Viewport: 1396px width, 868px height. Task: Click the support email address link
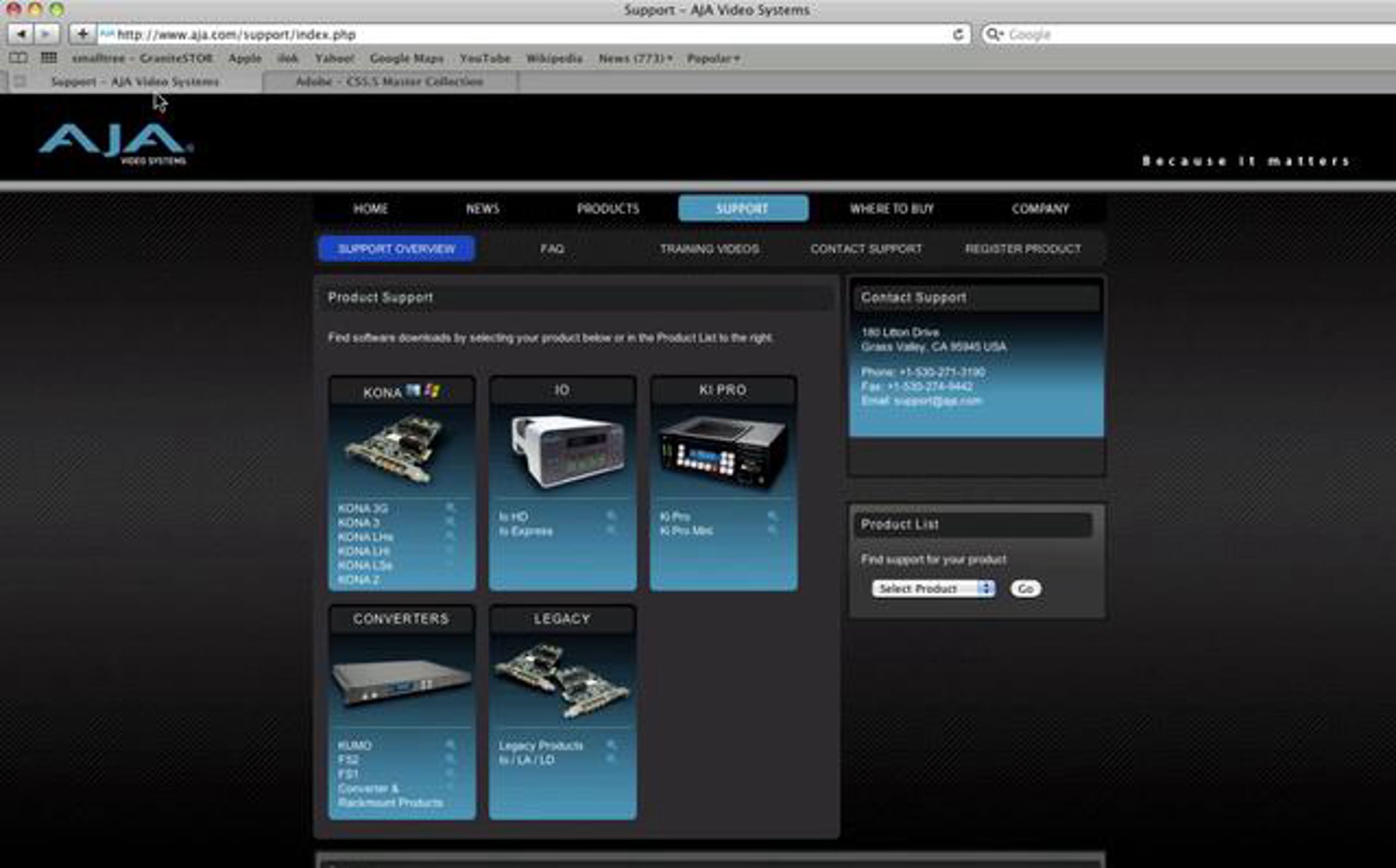(937, 401)
